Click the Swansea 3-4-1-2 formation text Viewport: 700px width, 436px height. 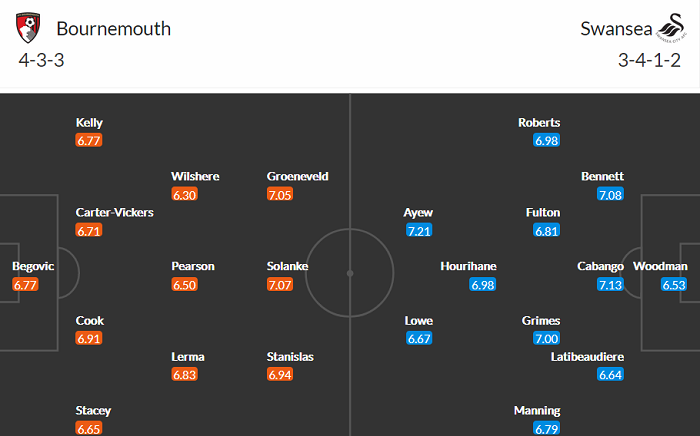(649, 59)
